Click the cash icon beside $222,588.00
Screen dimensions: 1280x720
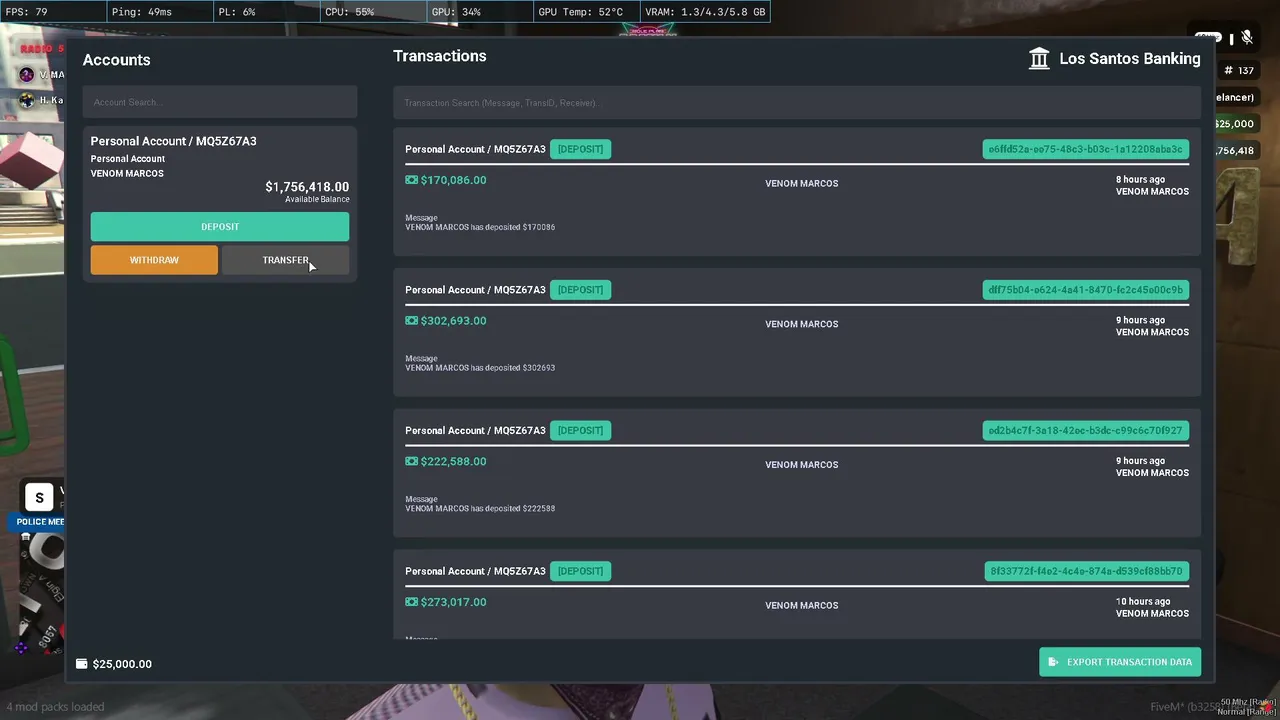click(x=411, y=462)
